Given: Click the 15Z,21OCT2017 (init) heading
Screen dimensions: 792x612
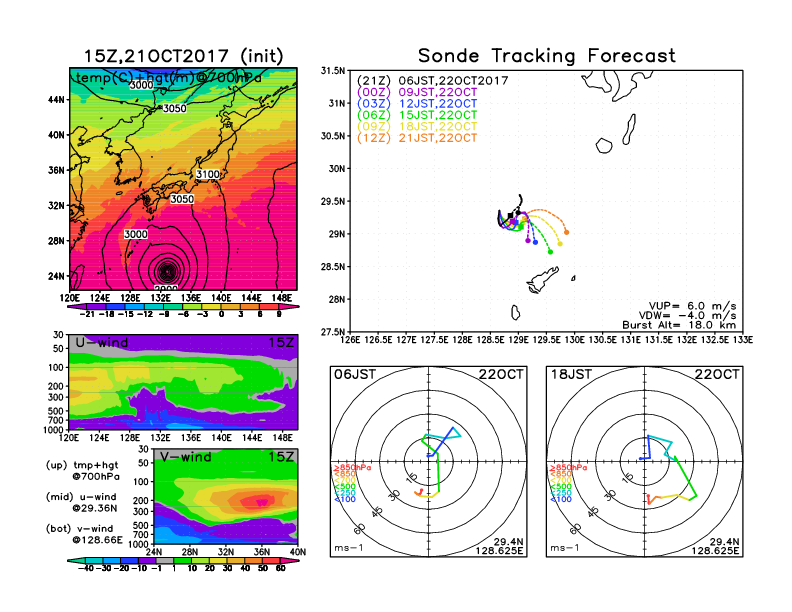Looking at the screenshot, I should 182,56.
